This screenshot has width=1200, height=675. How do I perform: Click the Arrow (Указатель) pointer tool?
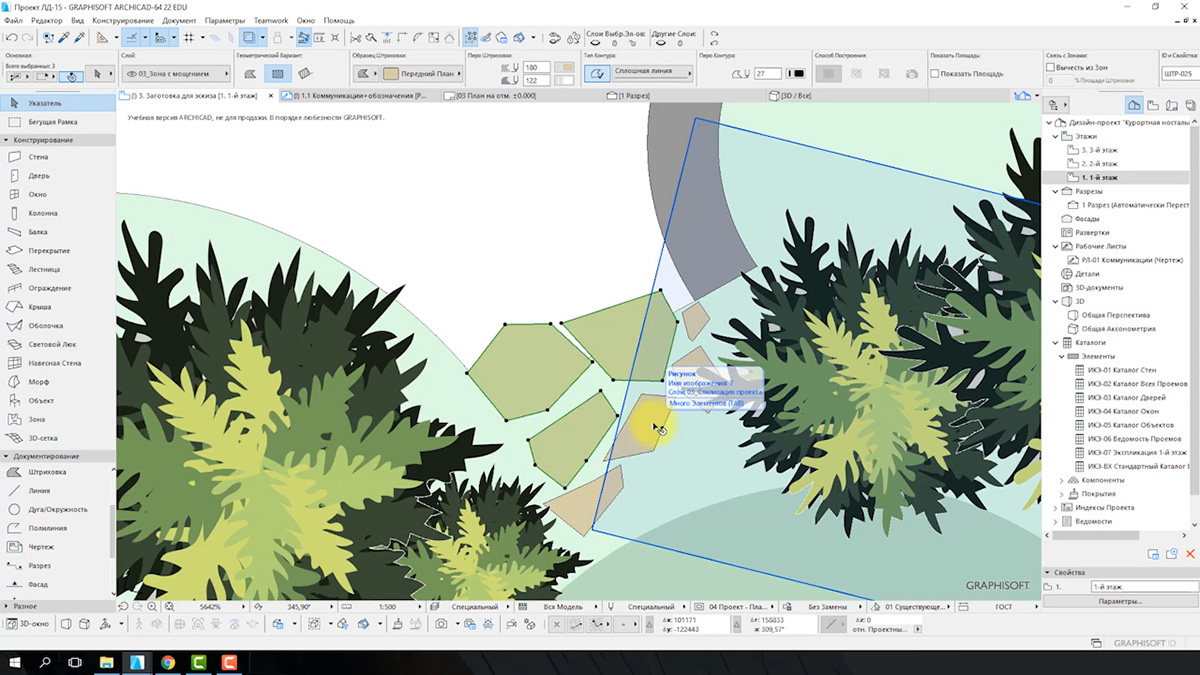coord(44,103)
